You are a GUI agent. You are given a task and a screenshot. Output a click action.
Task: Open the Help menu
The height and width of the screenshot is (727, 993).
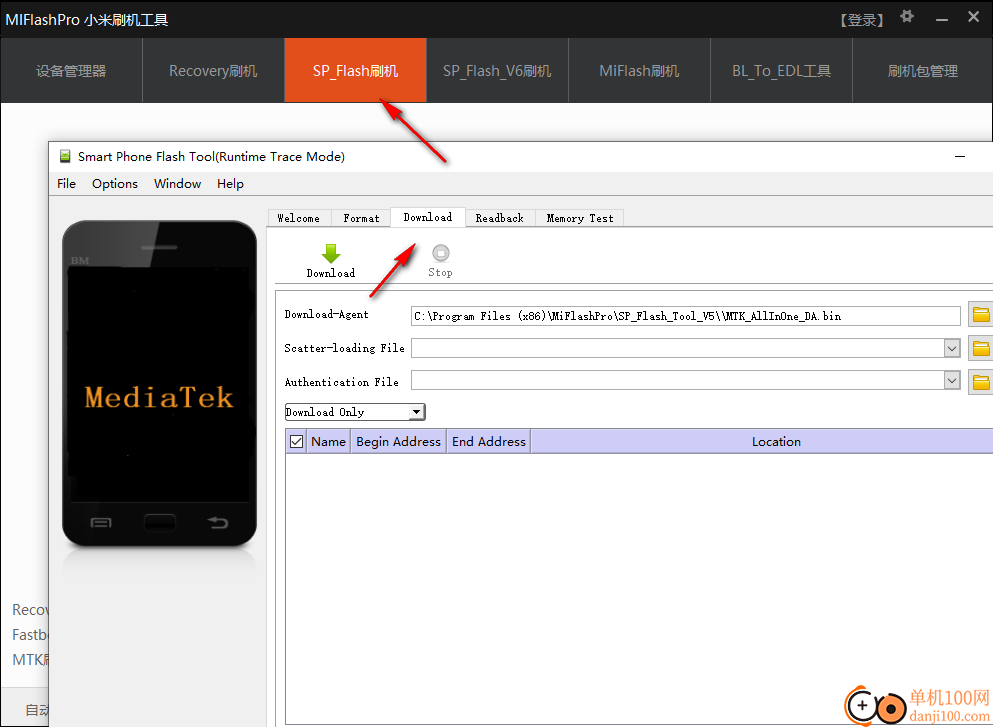230,184
